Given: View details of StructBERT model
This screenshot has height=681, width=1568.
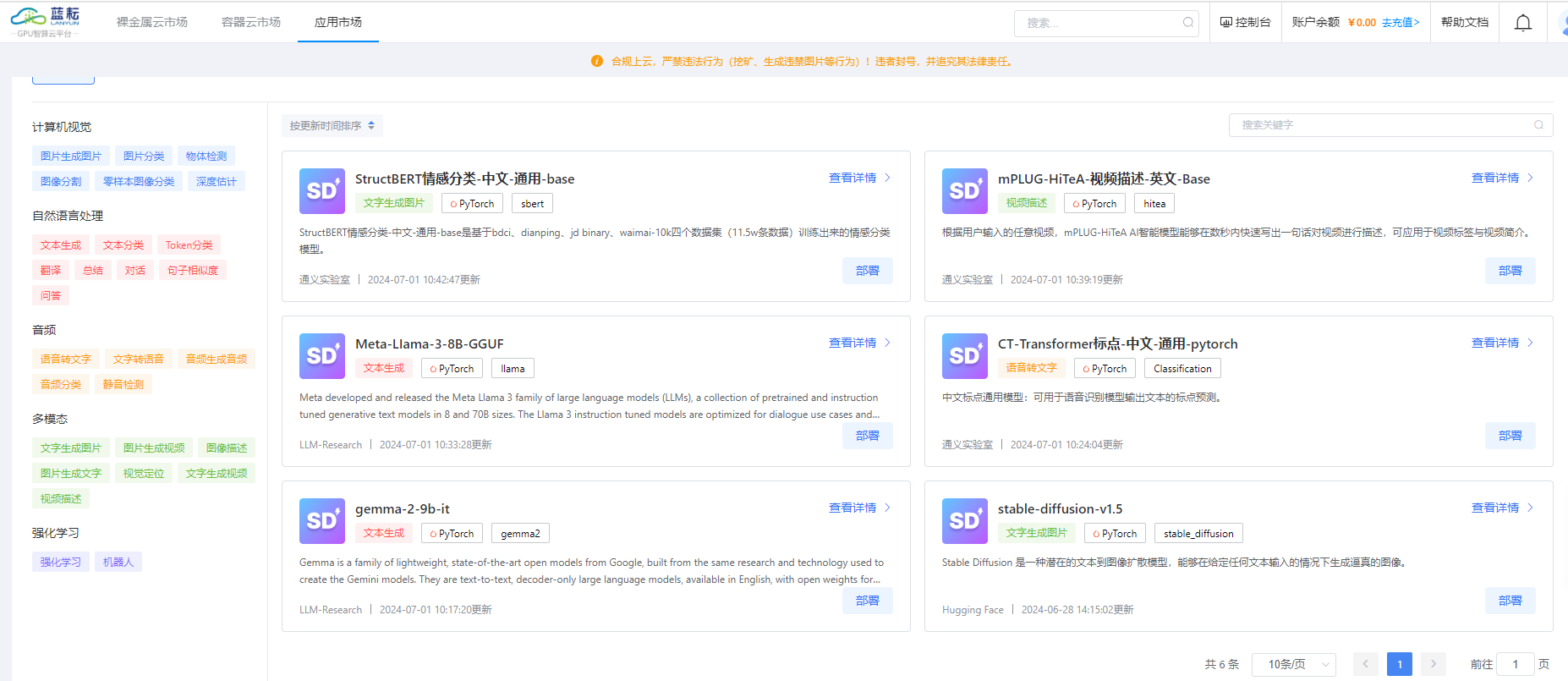Looking at the screenshot, I should tap(859, 178).
